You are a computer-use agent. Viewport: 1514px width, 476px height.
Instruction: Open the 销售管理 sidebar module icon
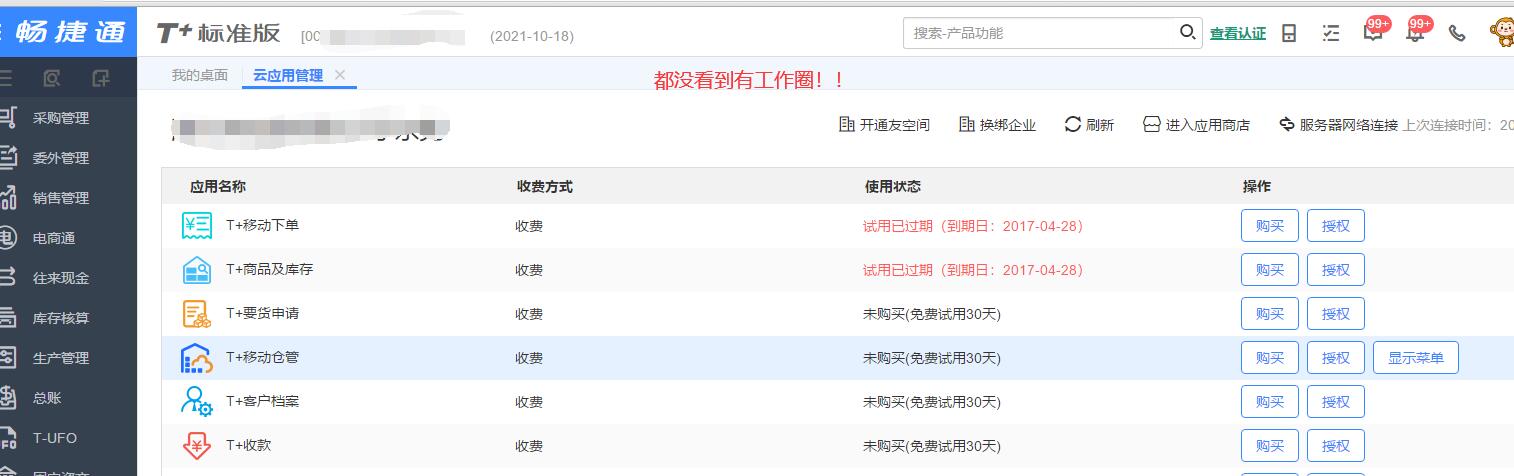(x=8, y=198)
